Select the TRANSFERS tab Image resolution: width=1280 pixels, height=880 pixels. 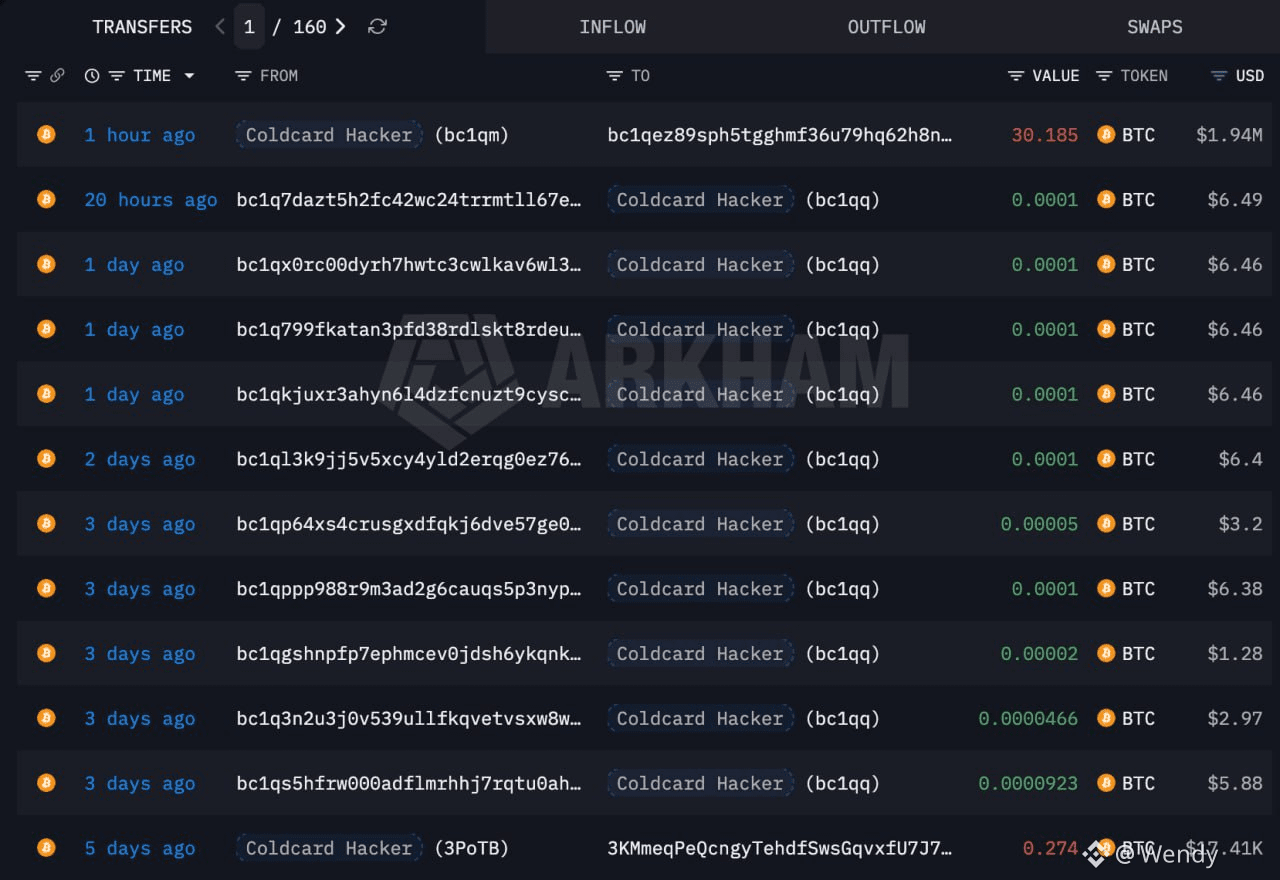point(142,27)
